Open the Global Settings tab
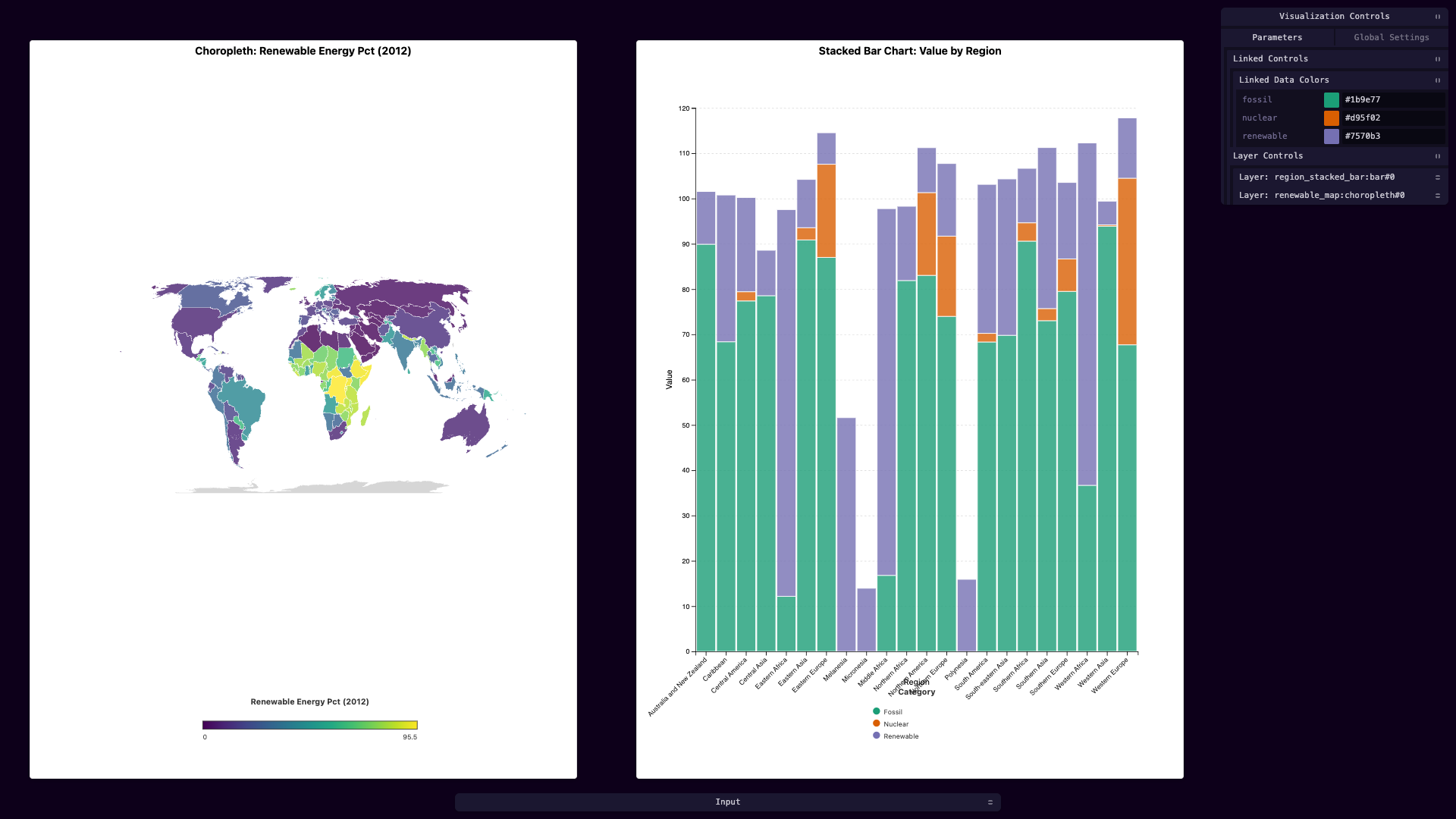Viewport: 1456px width, 819px height. click(1391, 37)
